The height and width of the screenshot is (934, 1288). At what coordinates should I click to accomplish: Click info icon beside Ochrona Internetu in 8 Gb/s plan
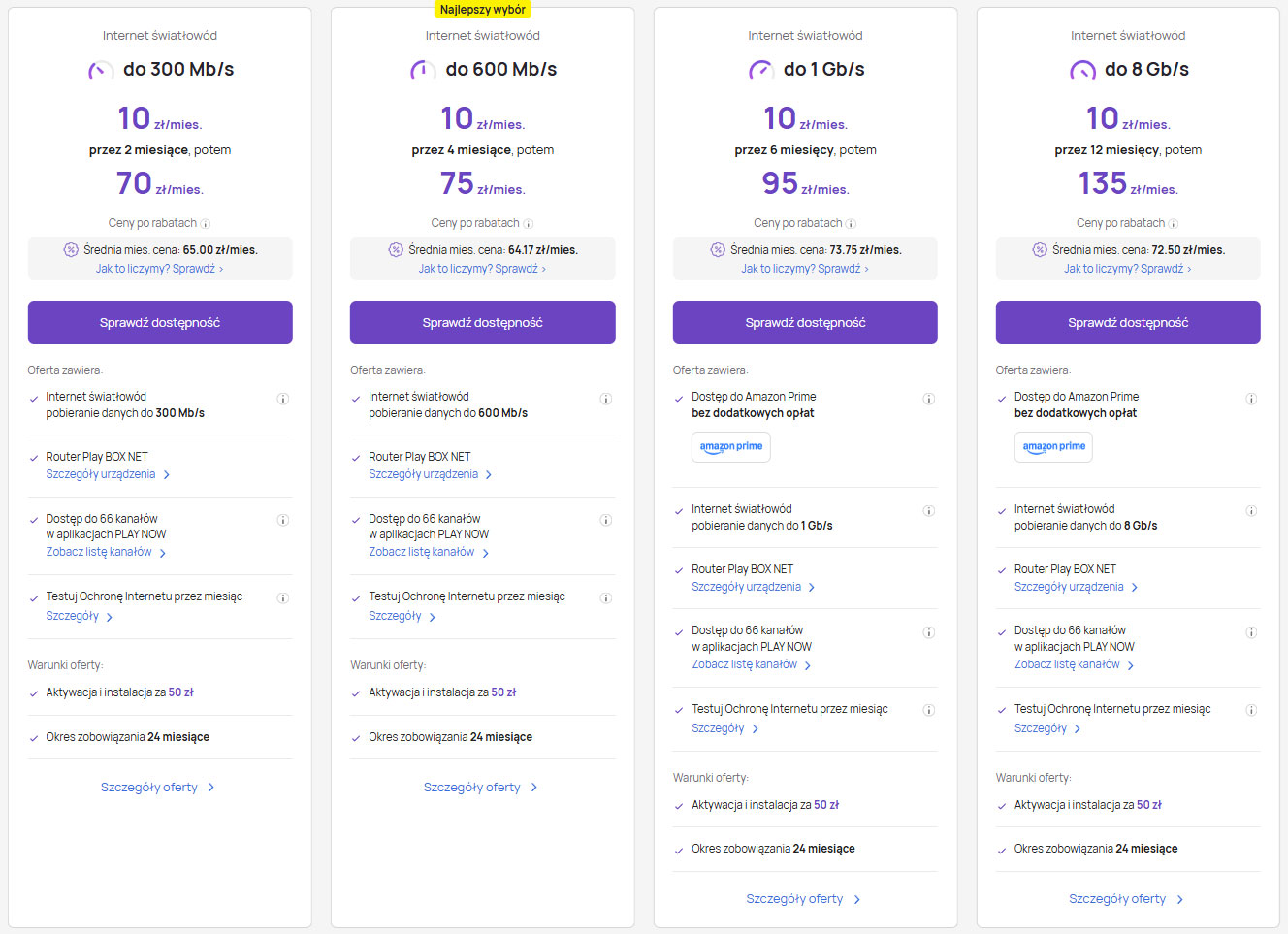[x=1251, y=710]
